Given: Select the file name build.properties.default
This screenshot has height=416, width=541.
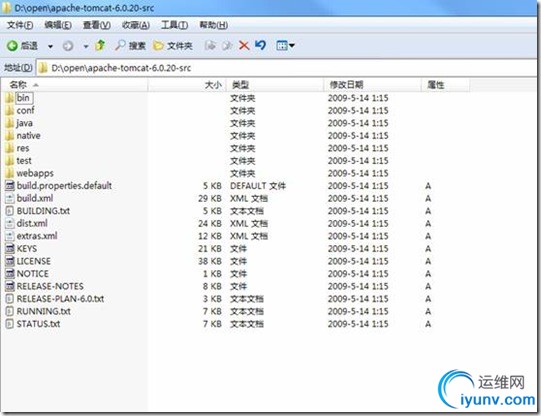Looking at the screenshot, I should (x=64, y=186).
